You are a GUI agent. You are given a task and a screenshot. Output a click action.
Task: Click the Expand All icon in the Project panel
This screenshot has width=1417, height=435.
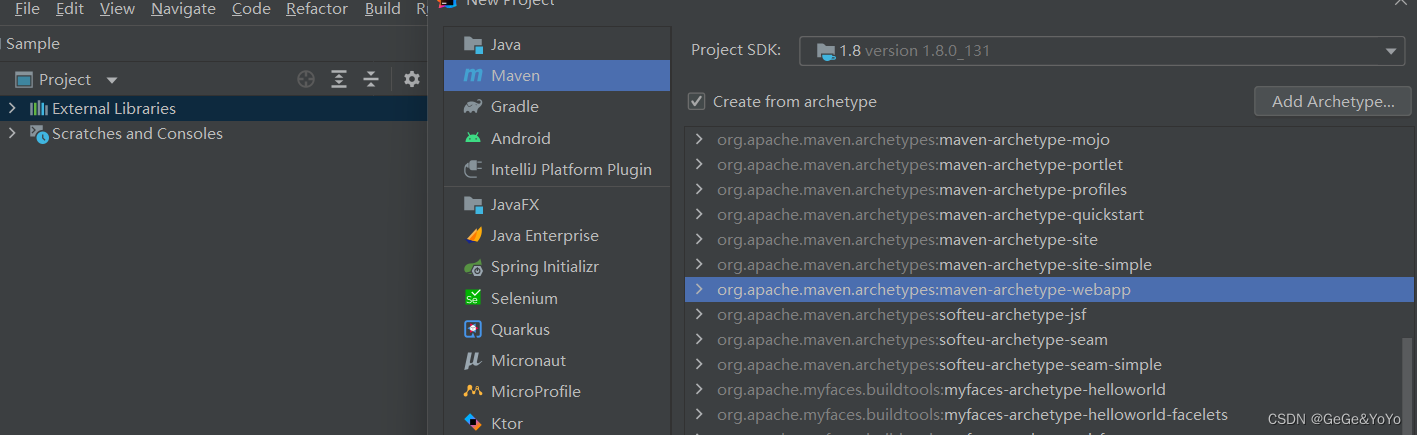pos(339,79)
